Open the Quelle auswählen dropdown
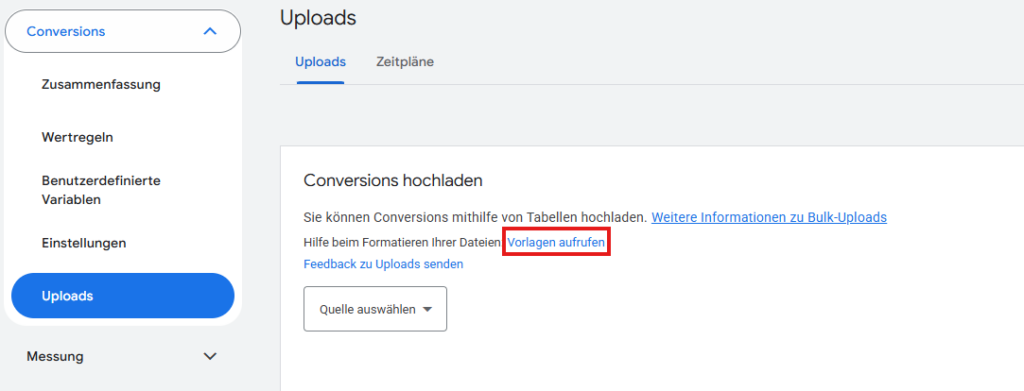Viewport: 1024px width, 391px height. (x=375, y=309)
